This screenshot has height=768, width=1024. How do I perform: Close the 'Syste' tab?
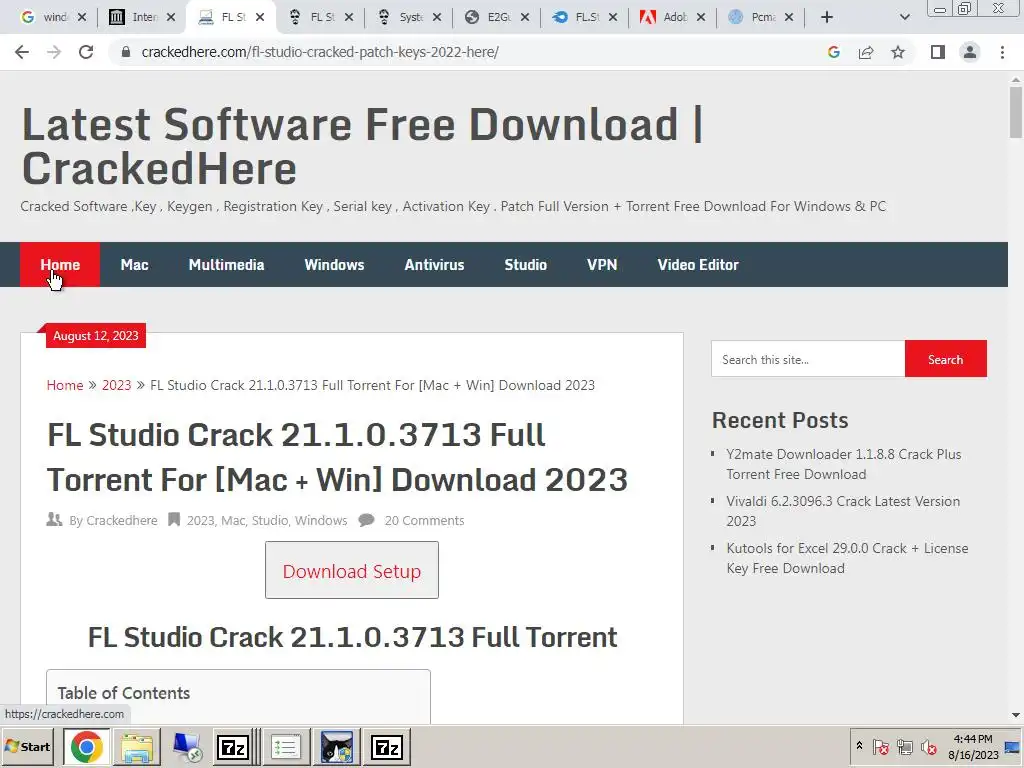click(x=437, y=17)
